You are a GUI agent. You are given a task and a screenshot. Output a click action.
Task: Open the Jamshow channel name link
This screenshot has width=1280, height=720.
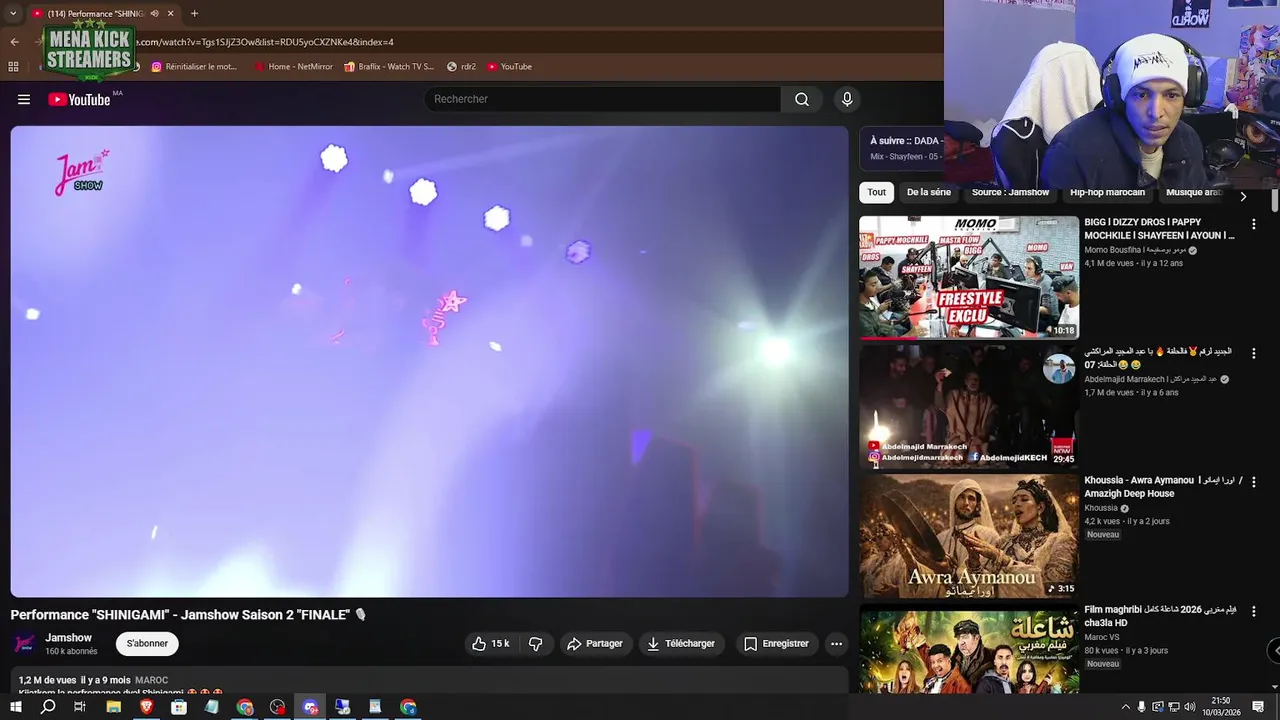[x=68, y=638]
